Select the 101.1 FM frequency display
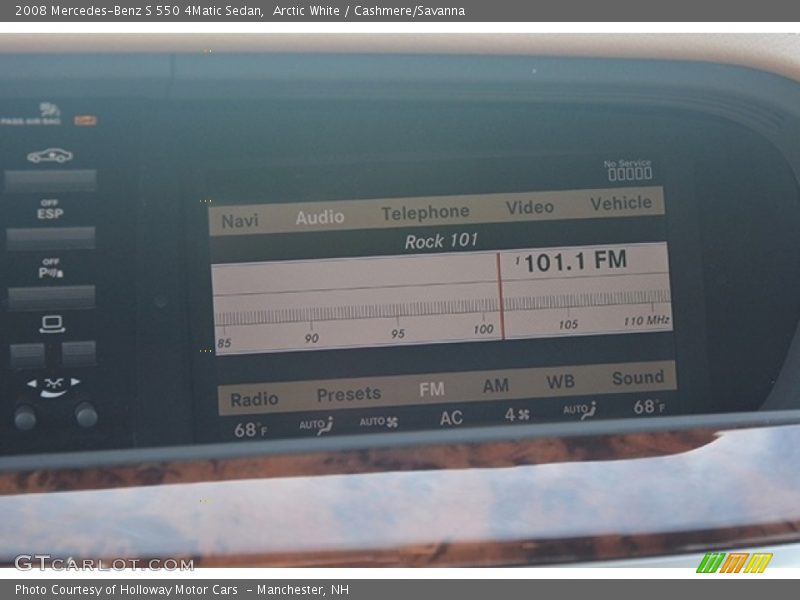The image size is (800, 600). [x=574, y=262]
